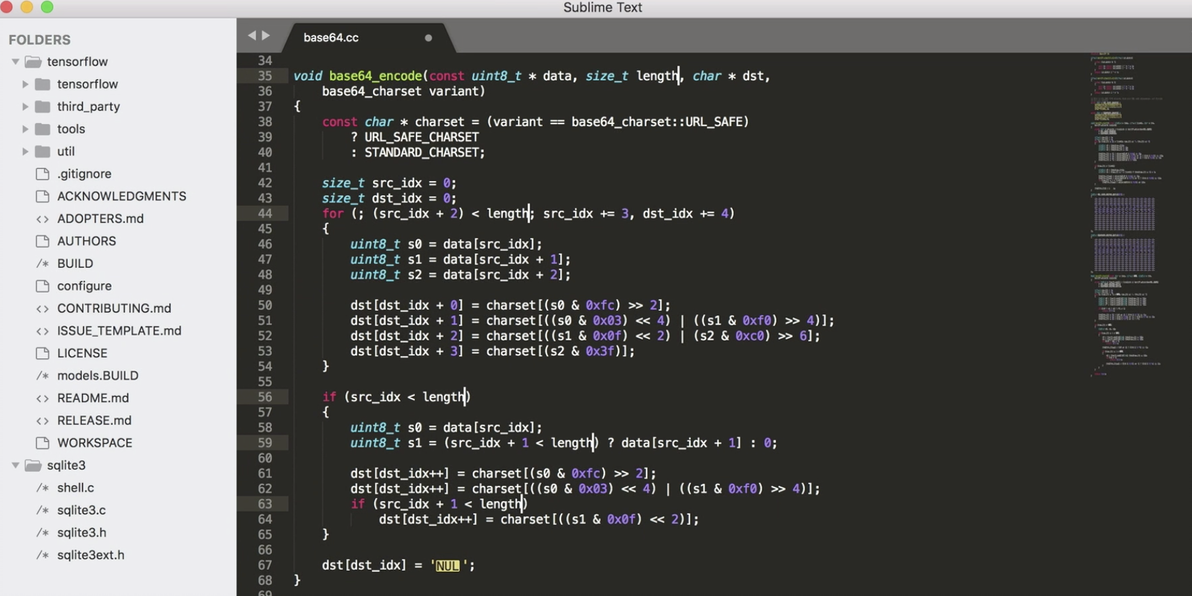Expand the tools folder arrow

pyautogui.click(x=25, y=129)
